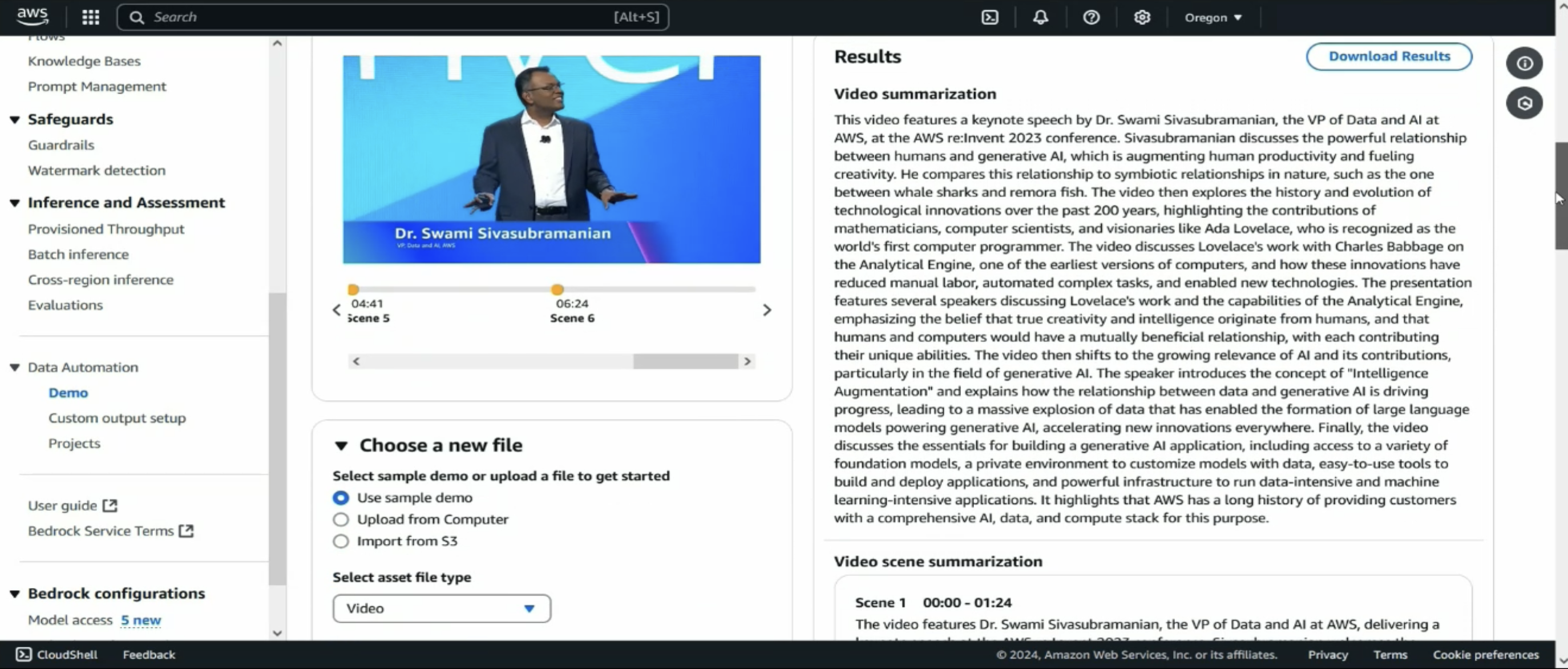This screenshot has height=669, width=1568.
Task: Click the Scene 6 timeline marker
Action: point(557,290)
